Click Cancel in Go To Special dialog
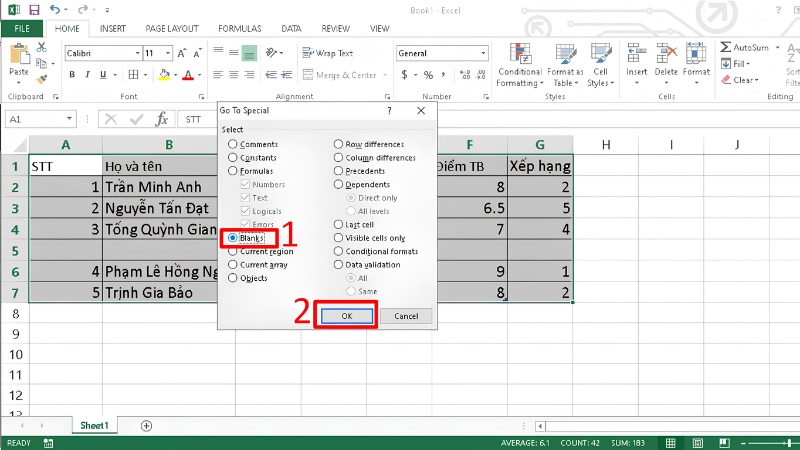The width and height of the screenshot is (800, 450). tap(406, 316)
